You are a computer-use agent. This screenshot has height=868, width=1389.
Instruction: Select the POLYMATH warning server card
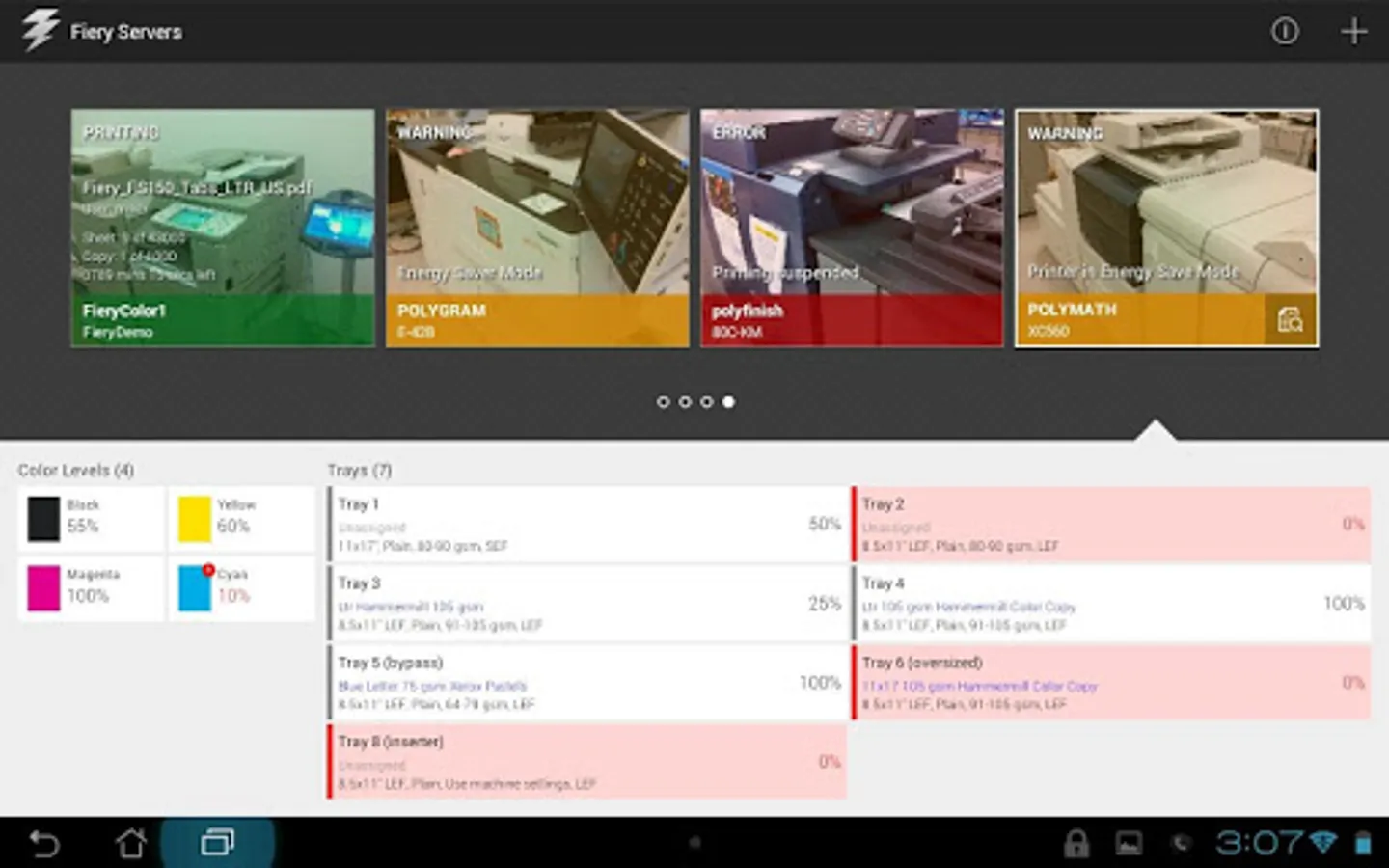[1166, 228]
